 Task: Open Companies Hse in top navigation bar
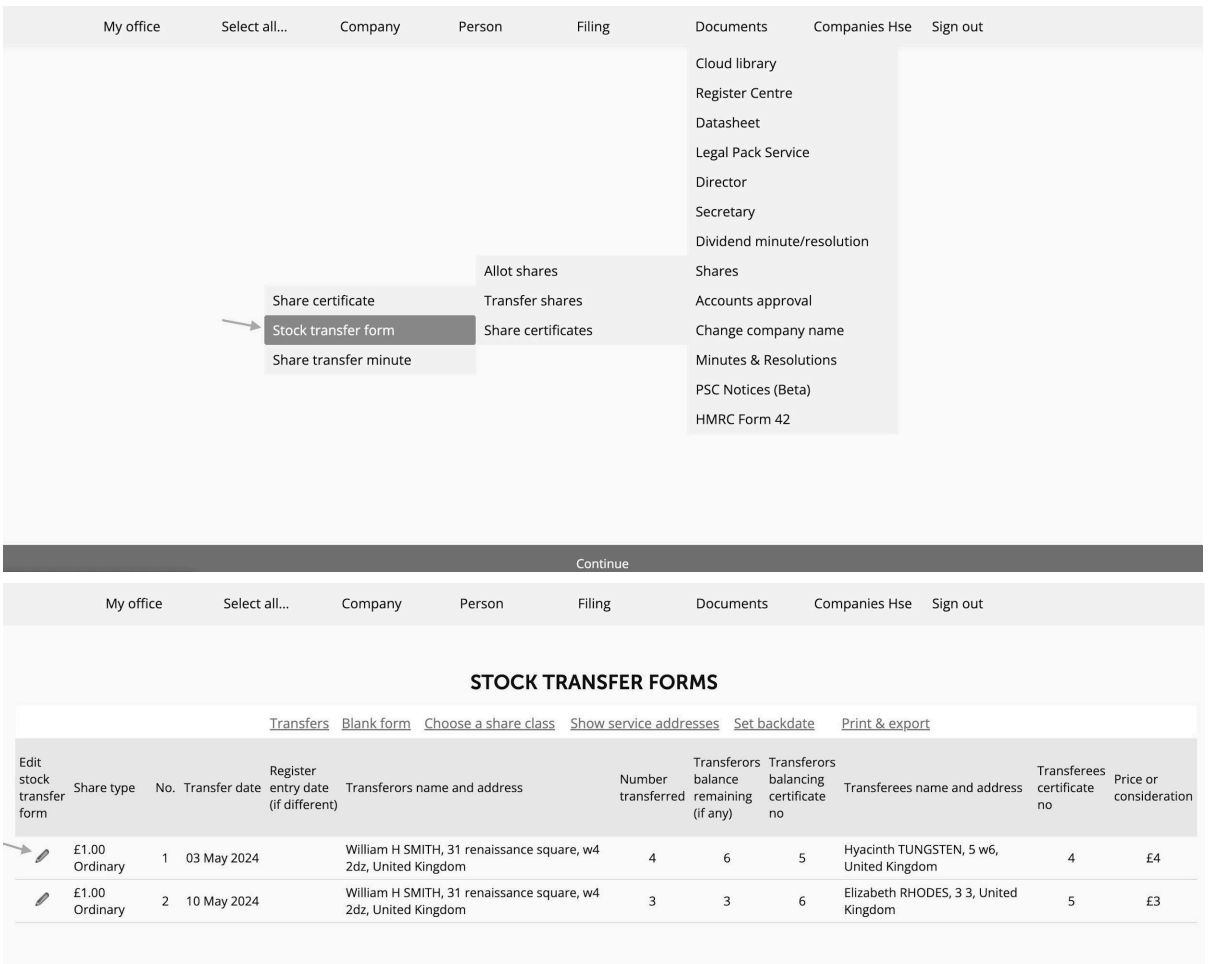[x=862, y=27]
